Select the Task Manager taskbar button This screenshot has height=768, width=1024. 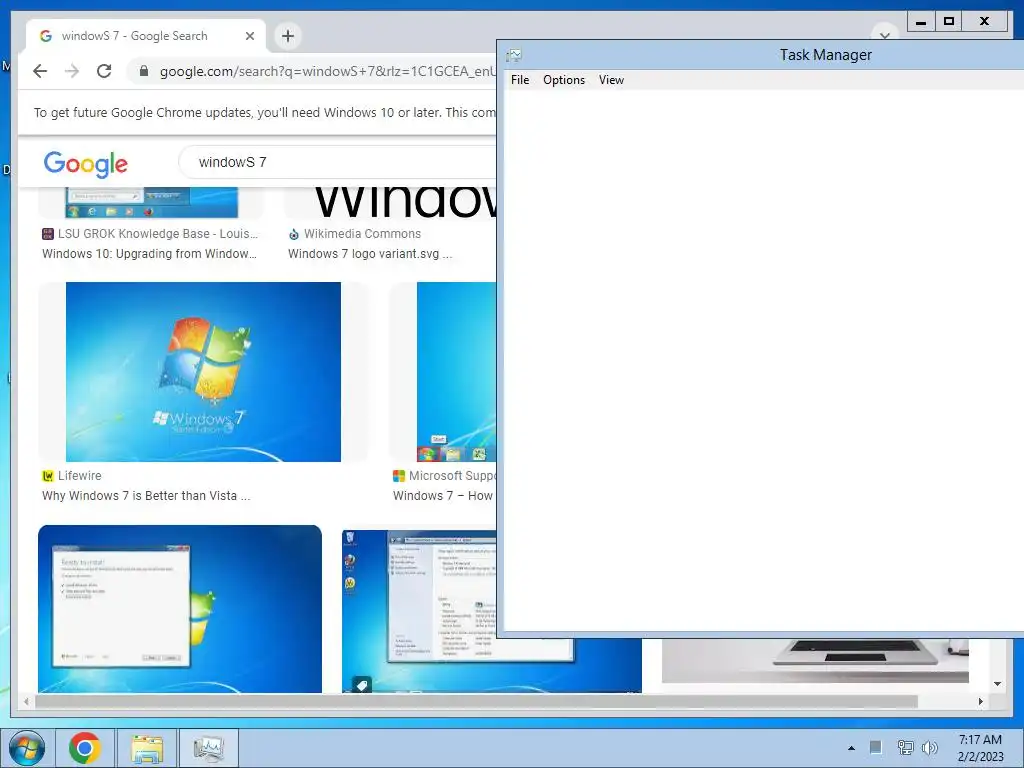point(209,748)
